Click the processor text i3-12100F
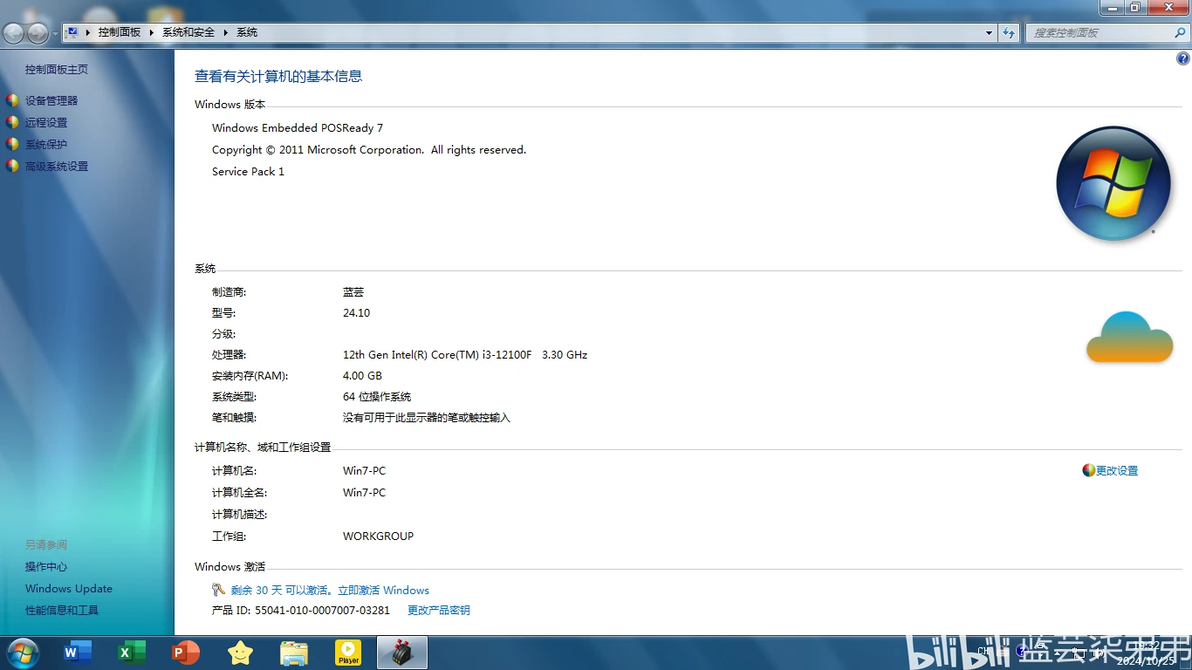This screenshot has width=1192, height=670. pos(465,354)
